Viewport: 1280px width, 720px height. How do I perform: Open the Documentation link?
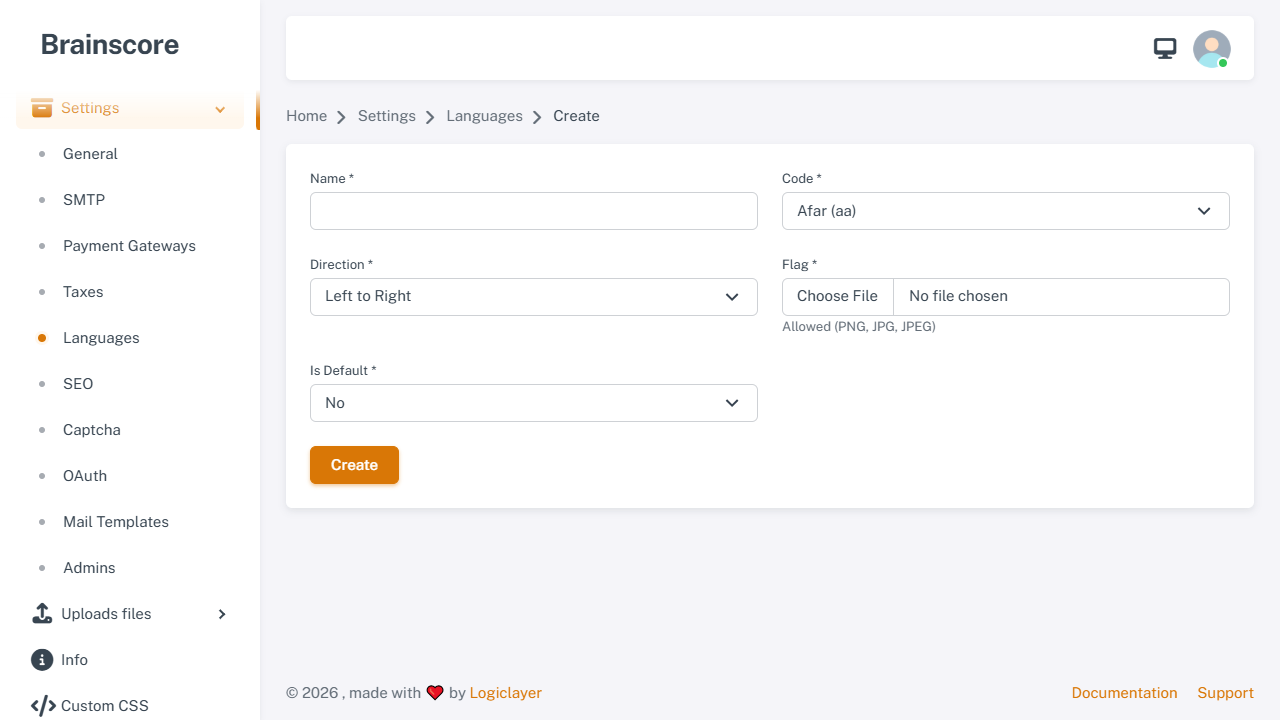click(x=1124, y=693)
